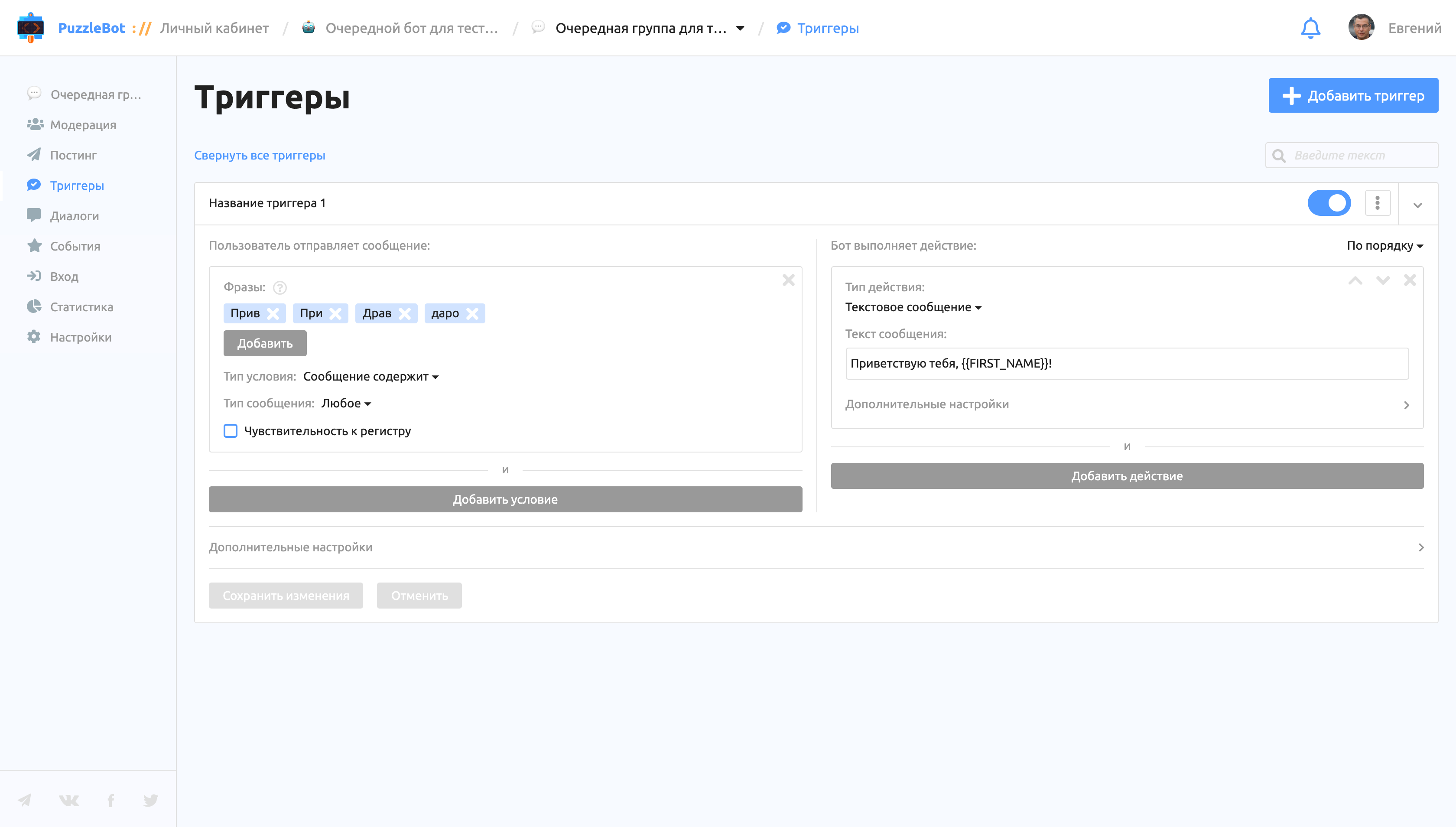Move the action down with arrow
The width and height of the screenshot is (1456, 827).
(1383, 280)
